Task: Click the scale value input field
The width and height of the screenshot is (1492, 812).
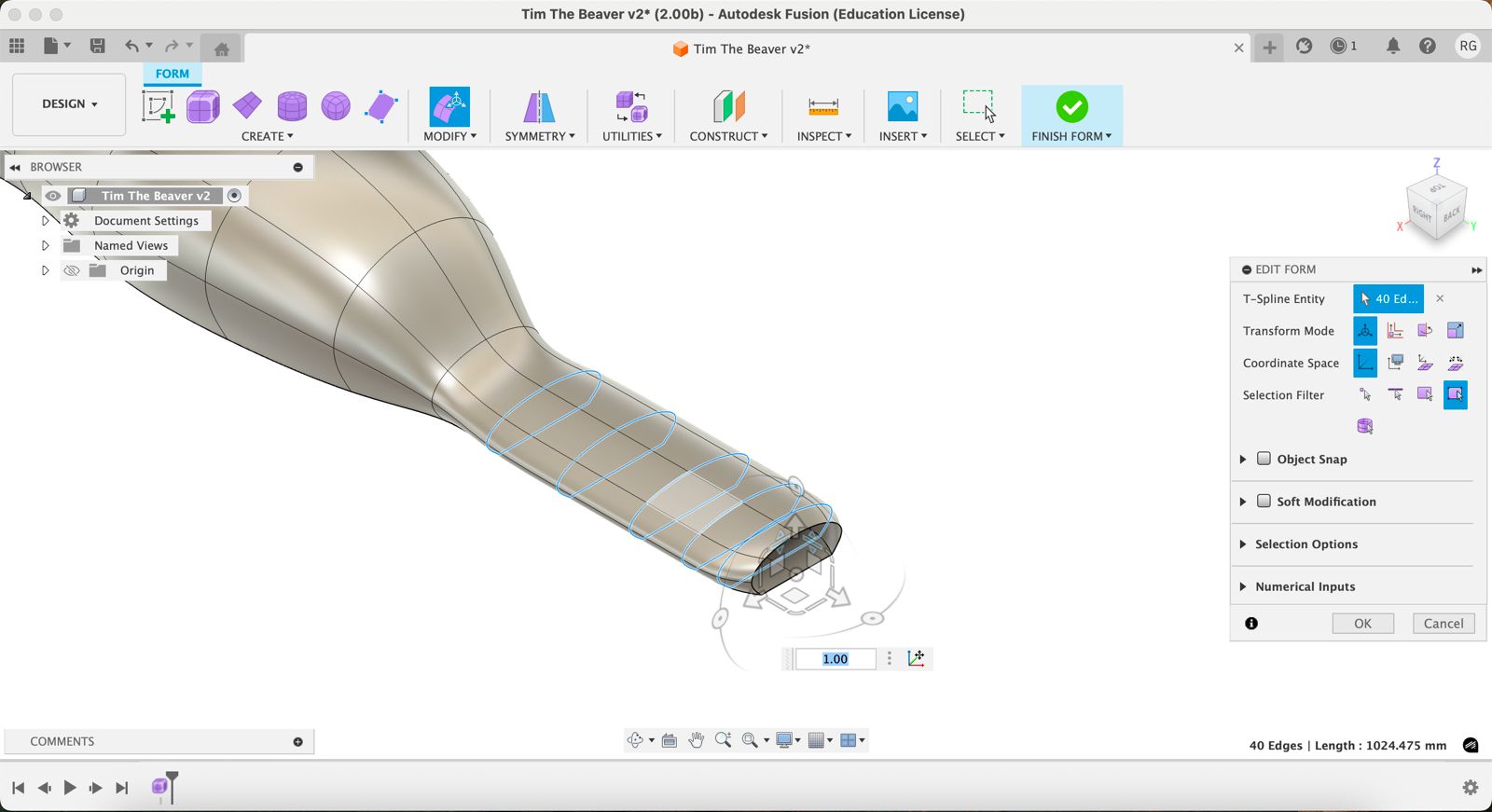Action: (x=835, y=659)
